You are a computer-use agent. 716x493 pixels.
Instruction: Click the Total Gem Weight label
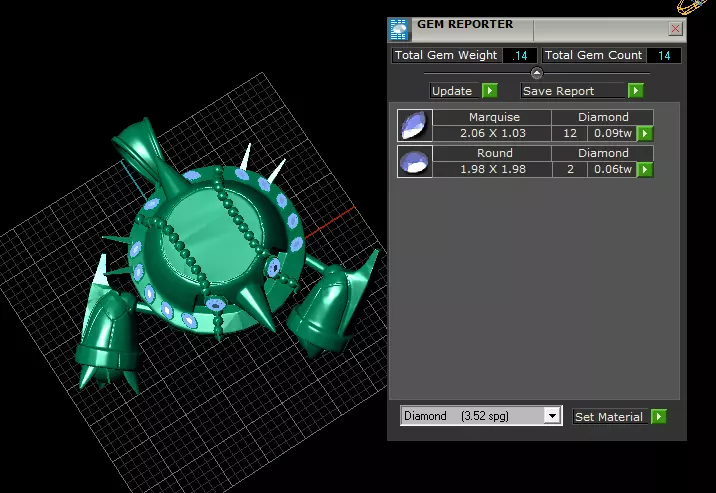pyautogui.click(x=446, y=55)
